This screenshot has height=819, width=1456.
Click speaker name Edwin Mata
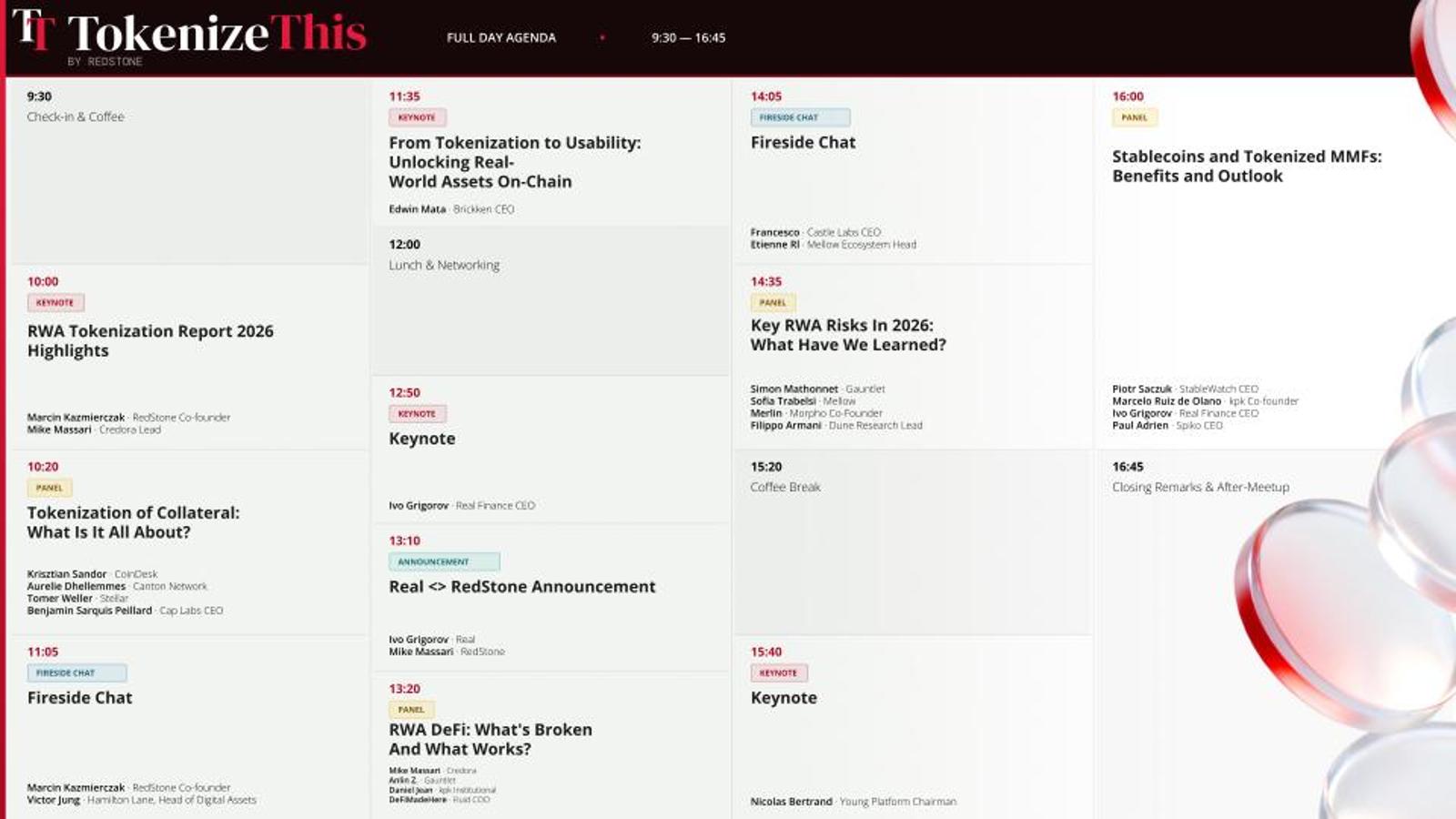417,209
